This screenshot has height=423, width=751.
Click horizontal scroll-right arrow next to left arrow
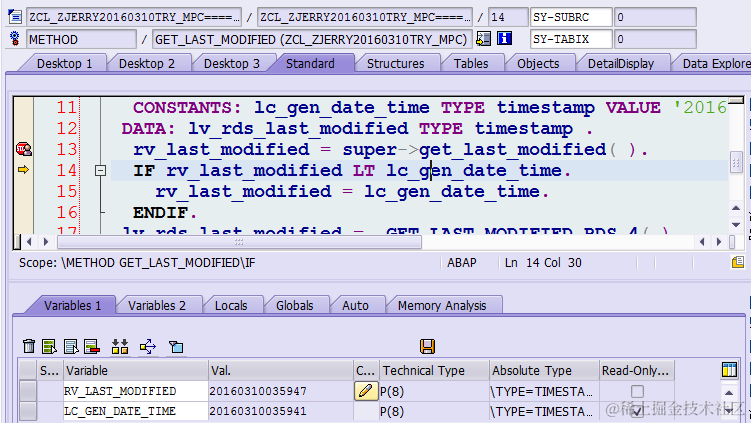46,242
